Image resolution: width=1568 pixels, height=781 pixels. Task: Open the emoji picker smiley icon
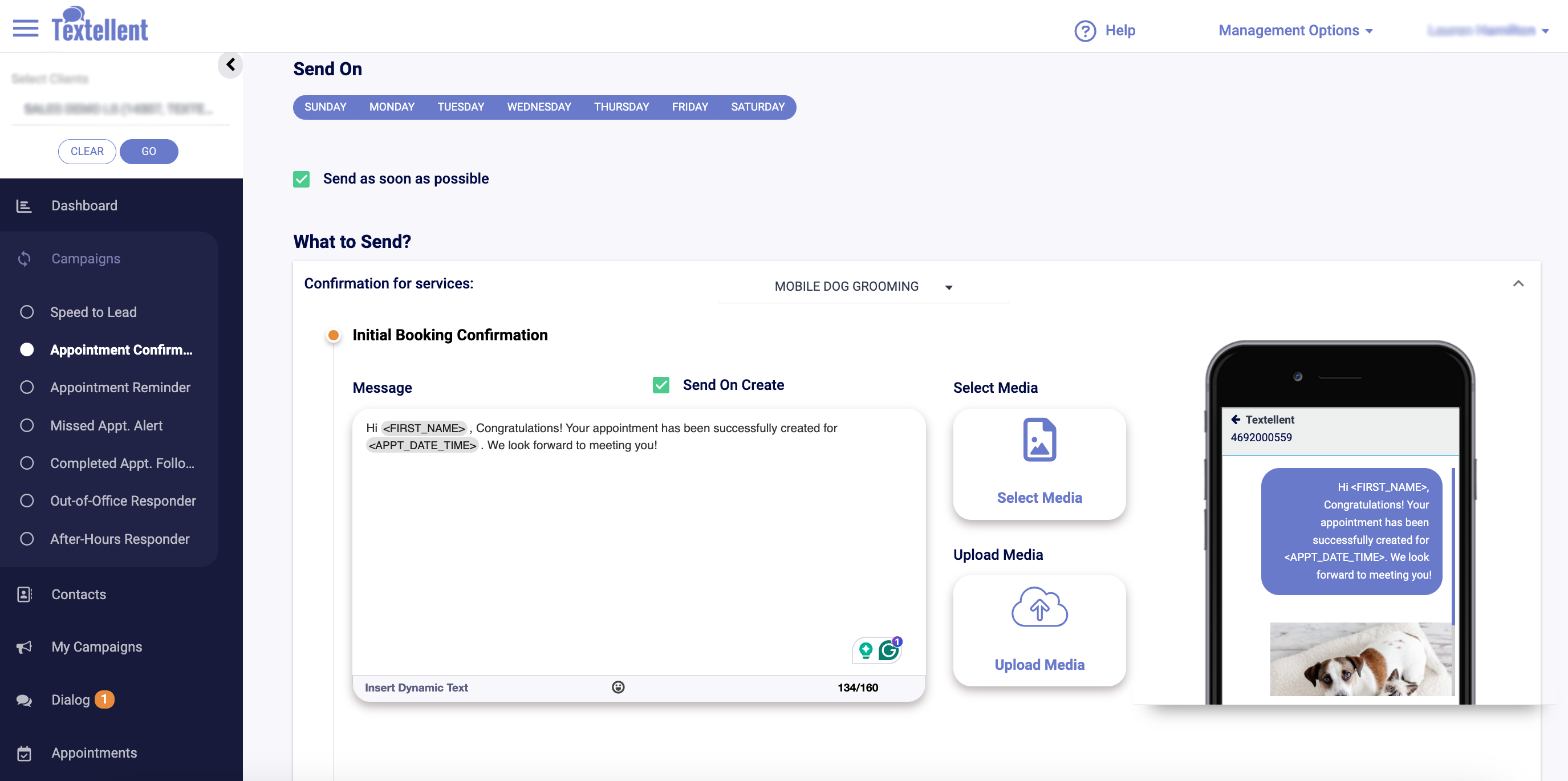618,688
